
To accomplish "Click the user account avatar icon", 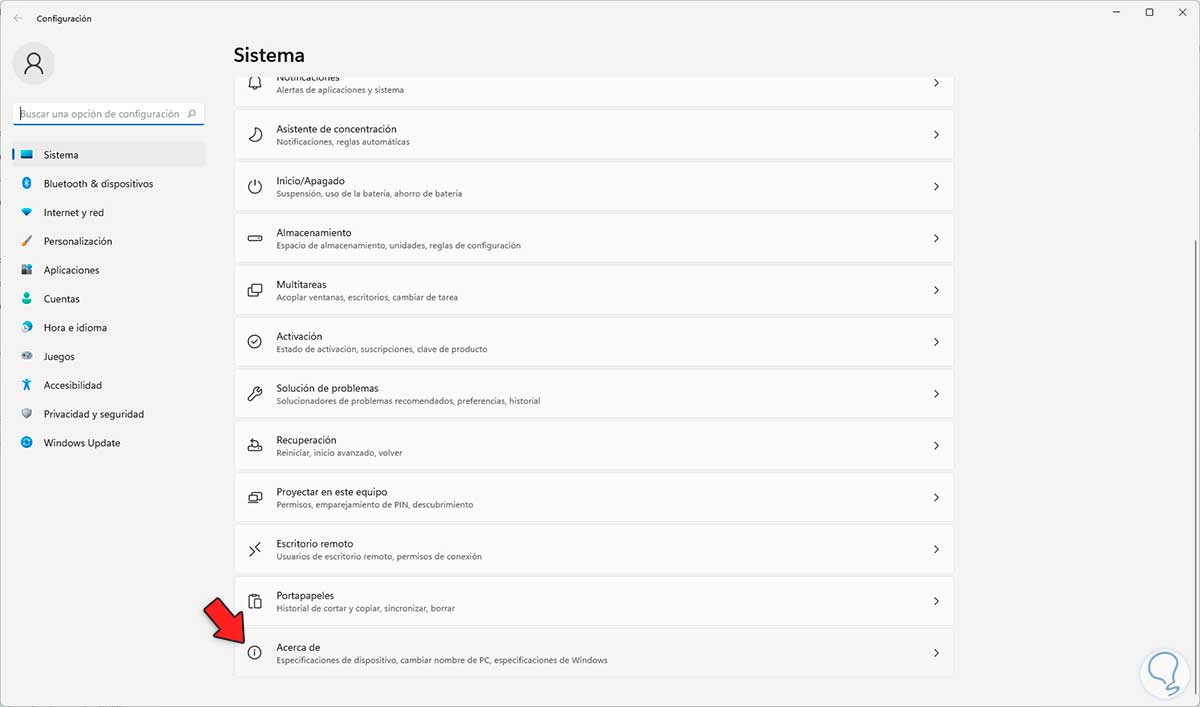I will click(34, 64).
